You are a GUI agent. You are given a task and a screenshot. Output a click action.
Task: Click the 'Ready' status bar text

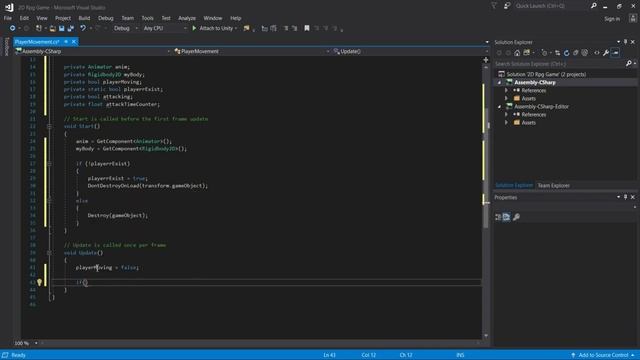click(18, 355)
